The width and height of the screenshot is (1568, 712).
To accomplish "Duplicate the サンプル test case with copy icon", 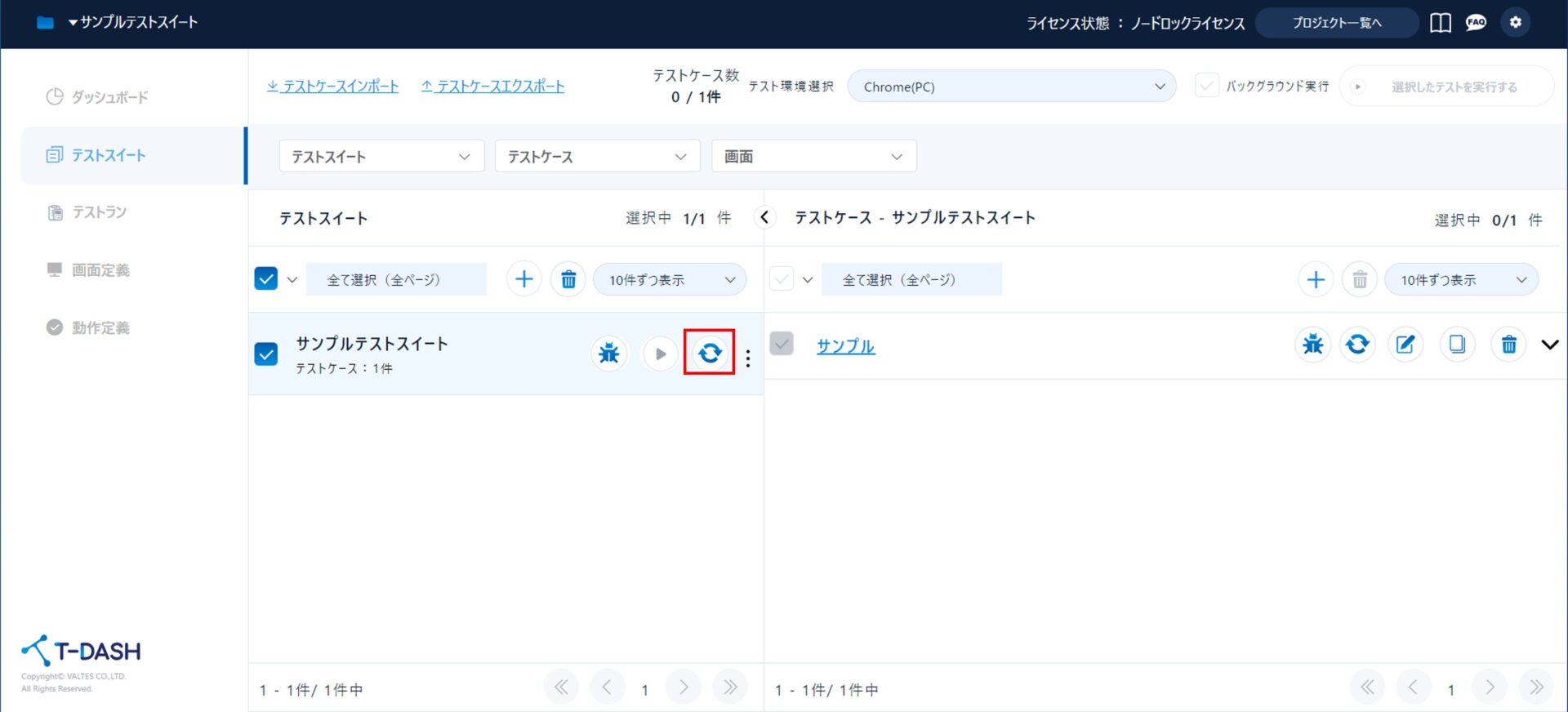I will point(1457,345).
